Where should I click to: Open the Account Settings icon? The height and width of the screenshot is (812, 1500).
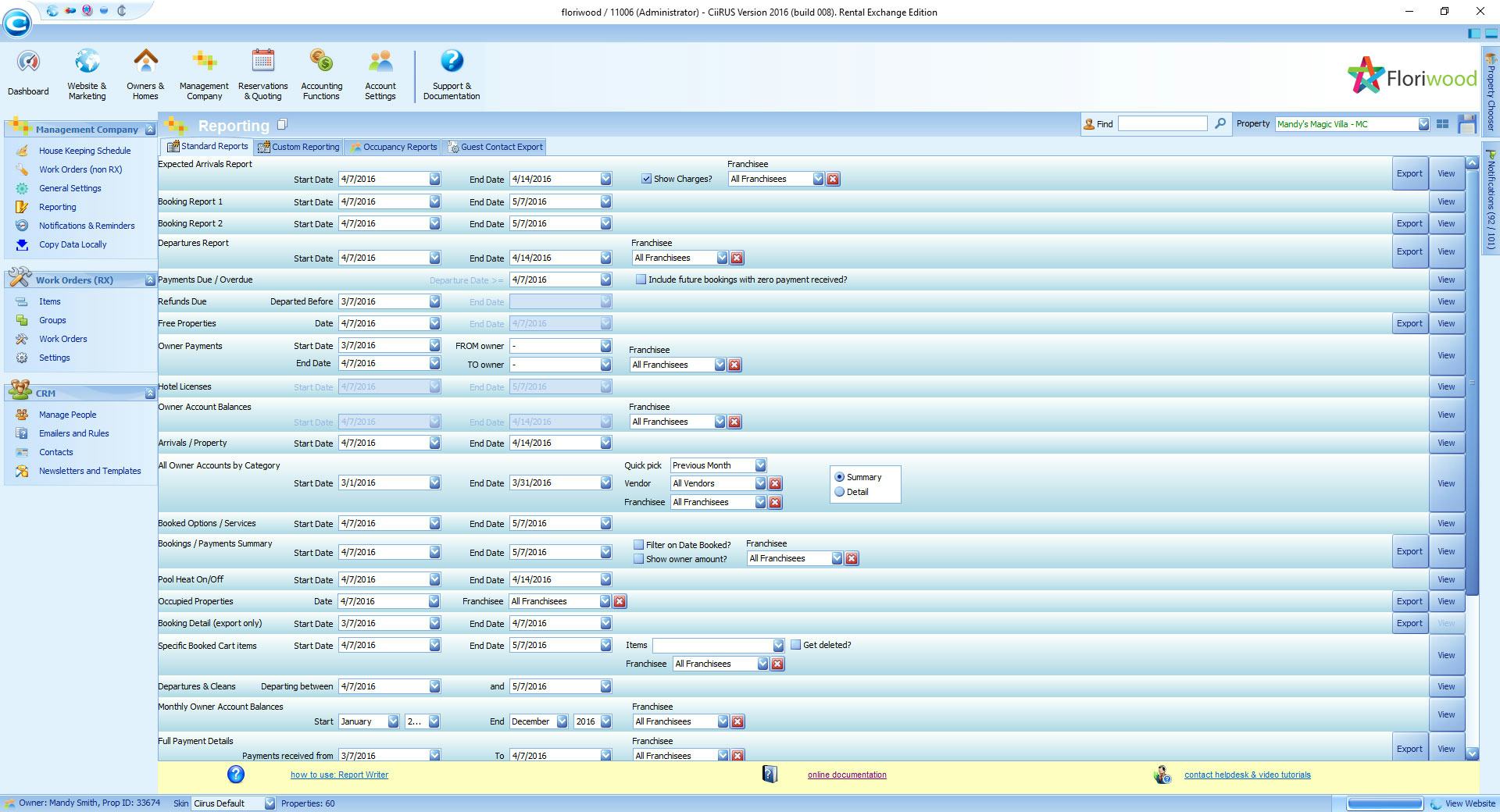tap(380, 62)
